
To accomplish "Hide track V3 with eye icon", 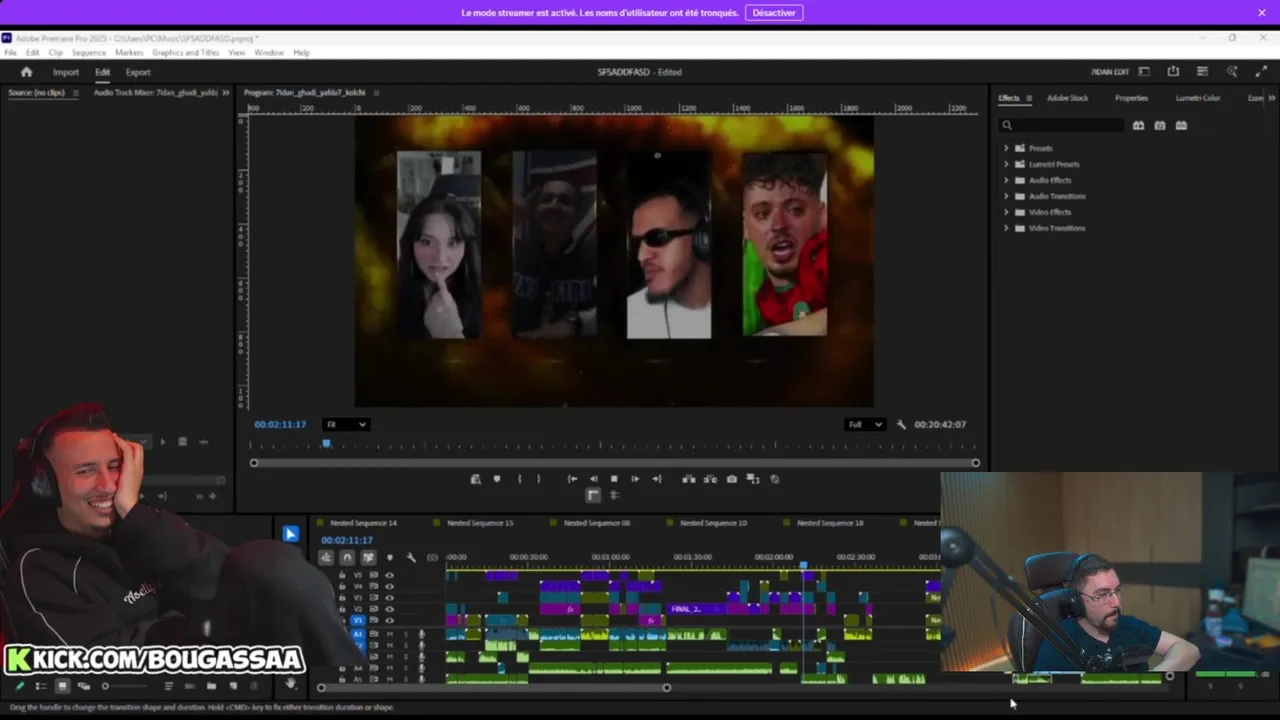I will point(389,597).
